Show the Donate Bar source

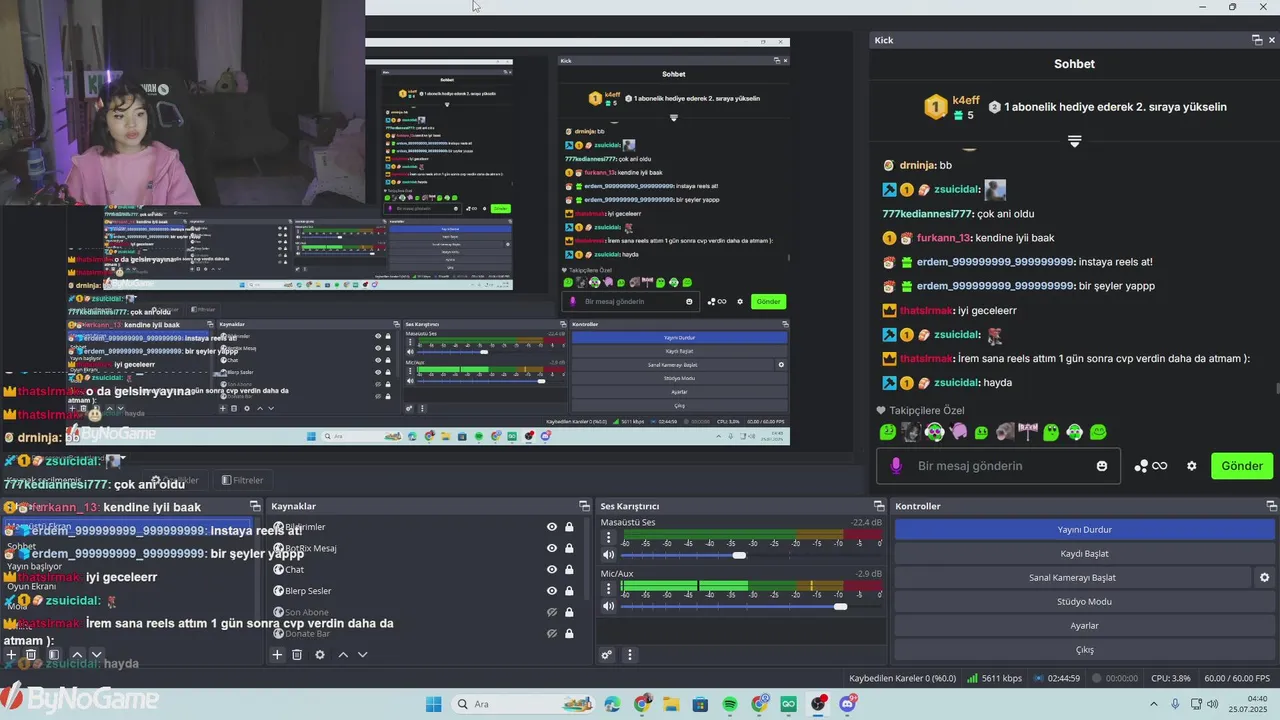tap(552, 634)
